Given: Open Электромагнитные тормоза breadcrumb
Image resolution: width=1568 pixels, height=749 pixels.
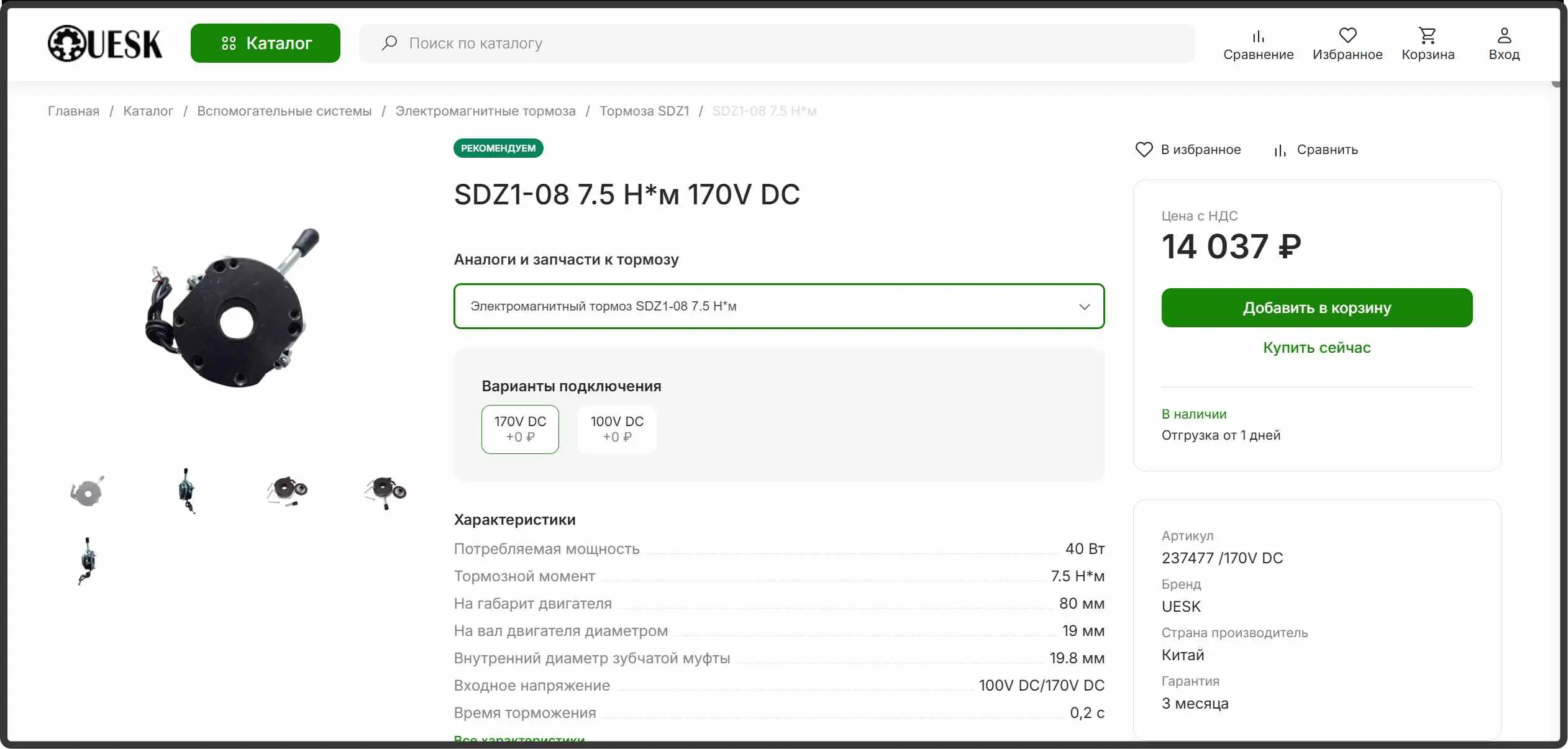Looking at the screenshot, I should 485,111.
